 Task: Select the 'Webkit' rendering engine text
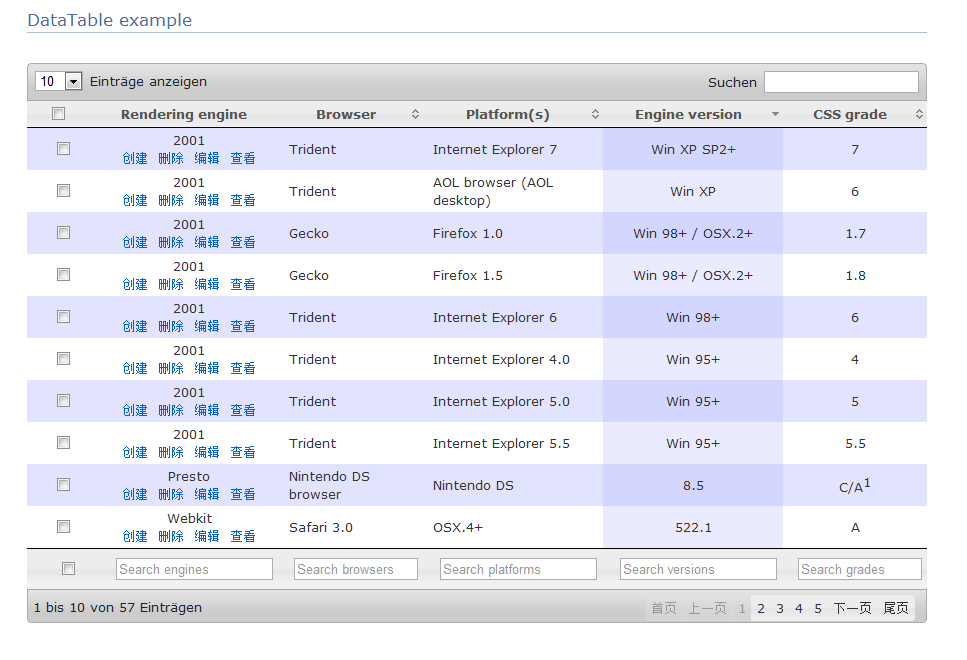pyautogui.click(x=189, y=519)
